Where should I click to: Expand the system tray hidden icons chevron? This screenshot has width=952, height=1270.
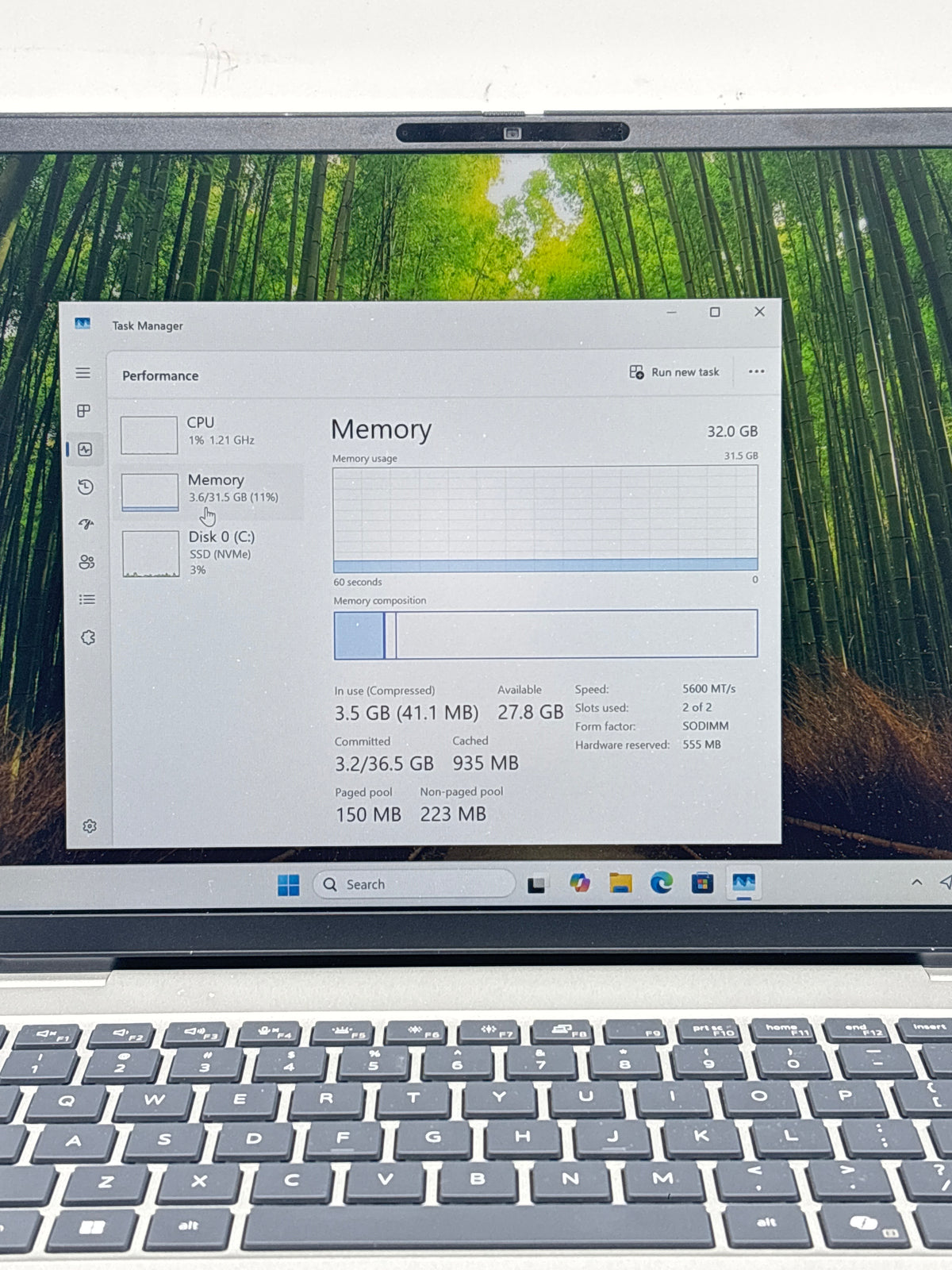[x=917, y=882]
